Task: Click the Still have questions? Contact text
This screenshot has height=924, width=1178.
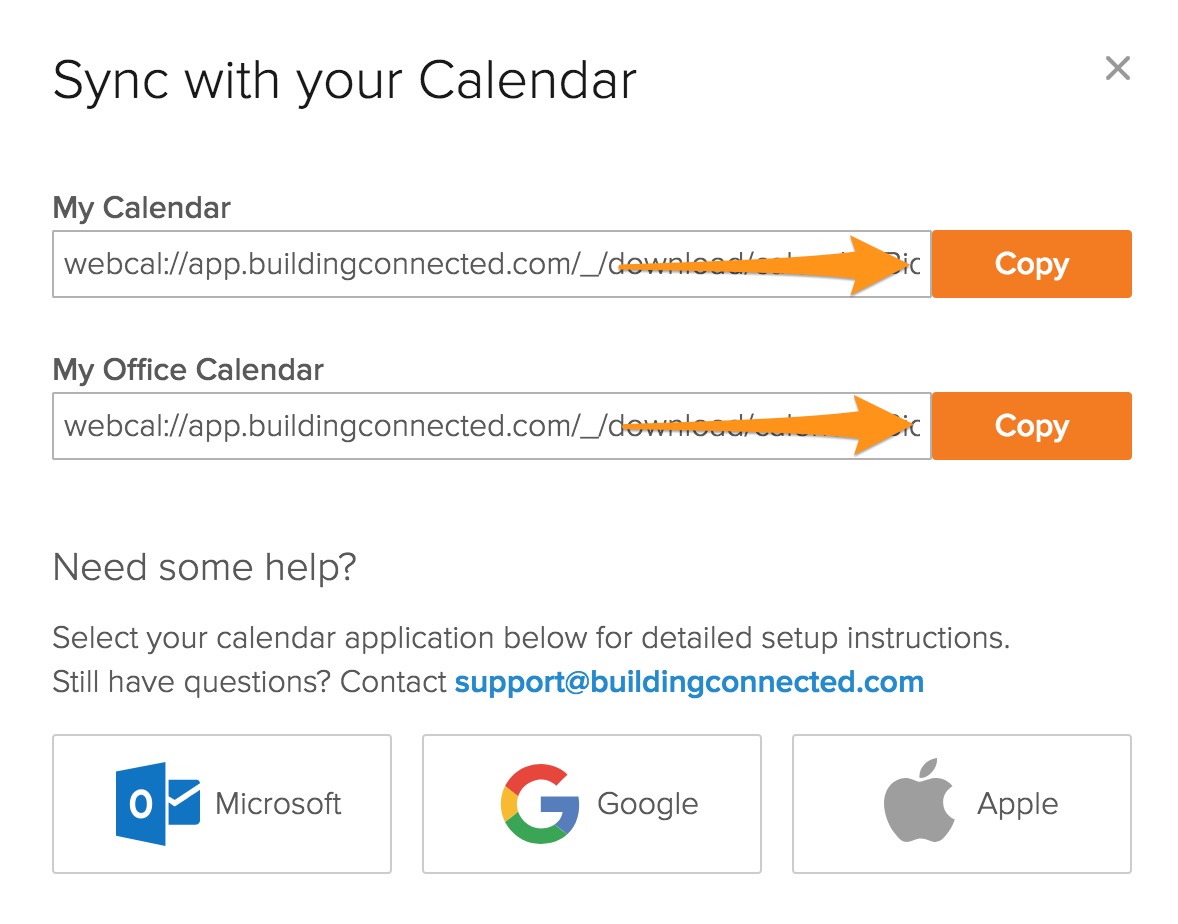Action: coord(249,683)
